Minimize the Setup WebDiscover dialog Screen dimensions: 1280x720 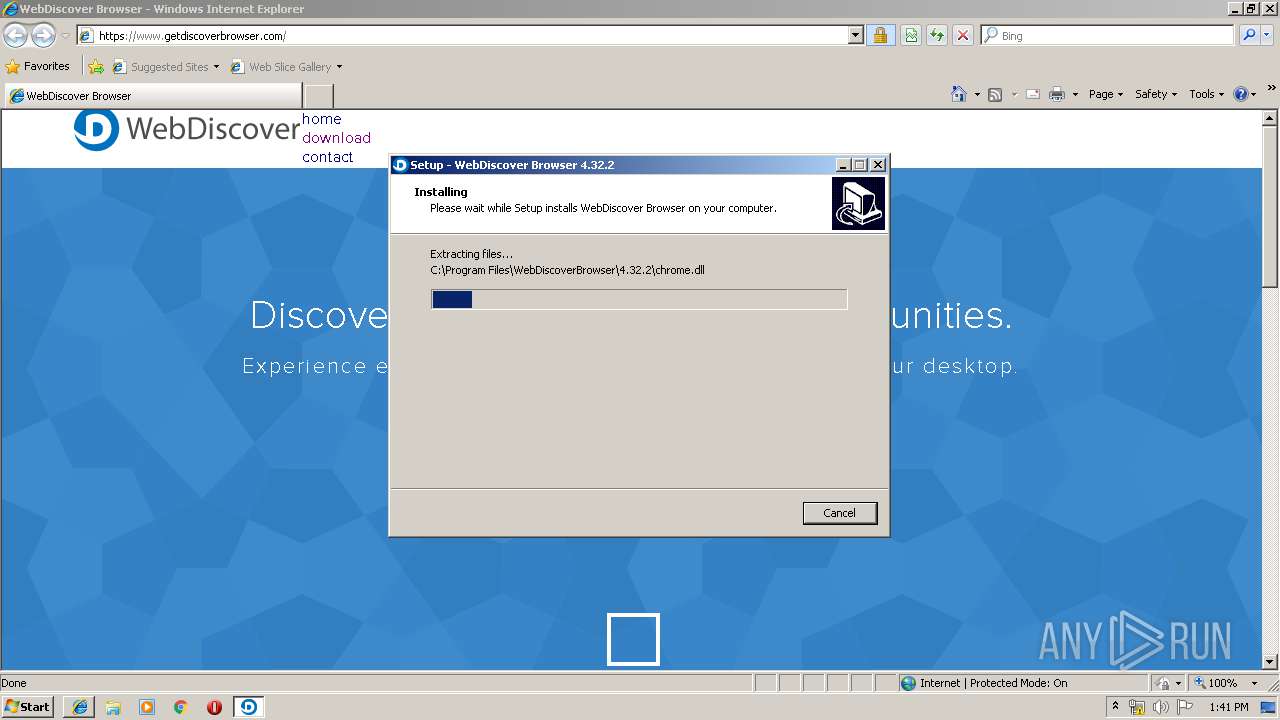point(842,165)
